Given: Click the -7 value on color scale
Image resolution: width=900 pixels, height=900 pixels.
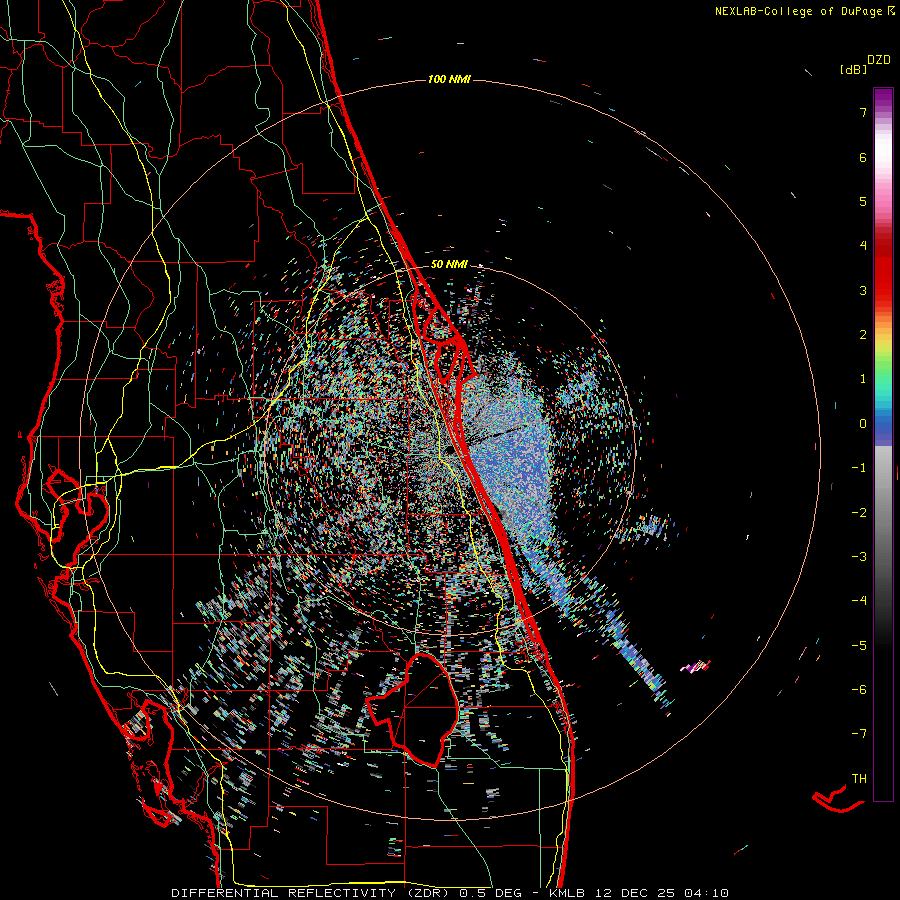Looking at the screenshot, I should tap(859, 734).
